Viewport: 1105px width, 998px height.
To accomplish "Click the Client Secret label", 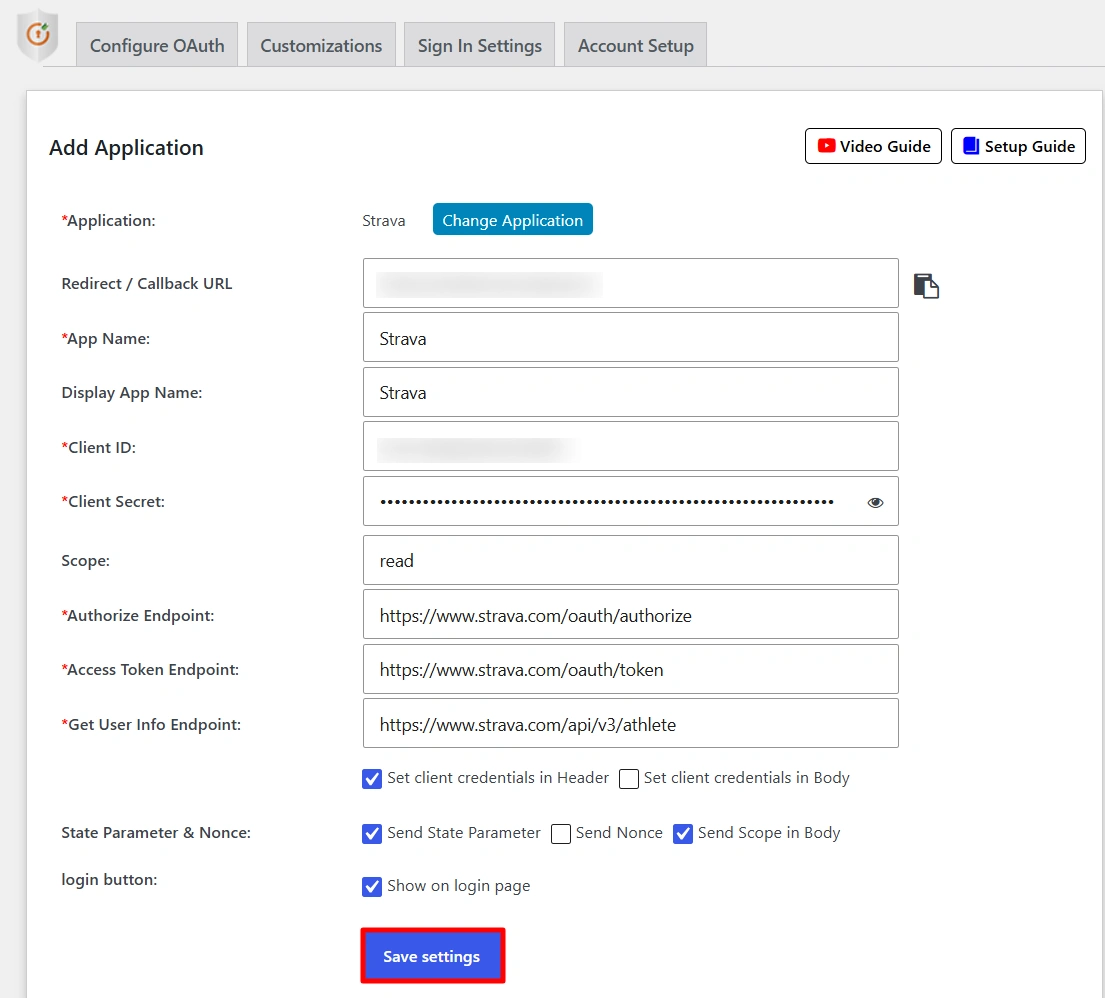I will coord(113,502).
